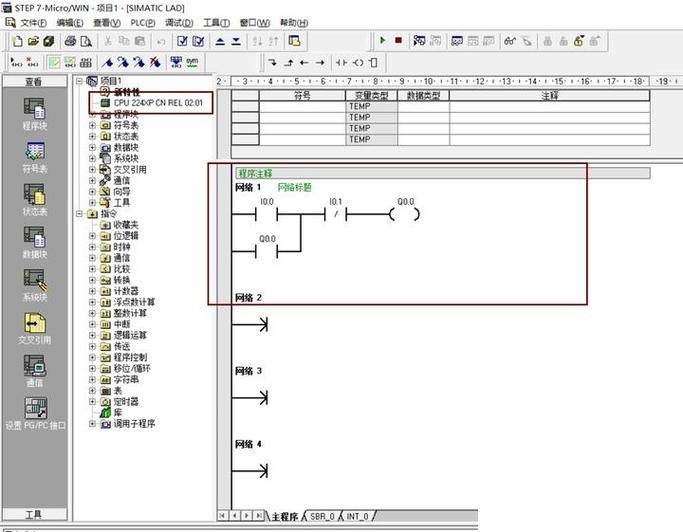Compile the current program block icon
Viewport: 683px width, 532px height.
point(183,41)
